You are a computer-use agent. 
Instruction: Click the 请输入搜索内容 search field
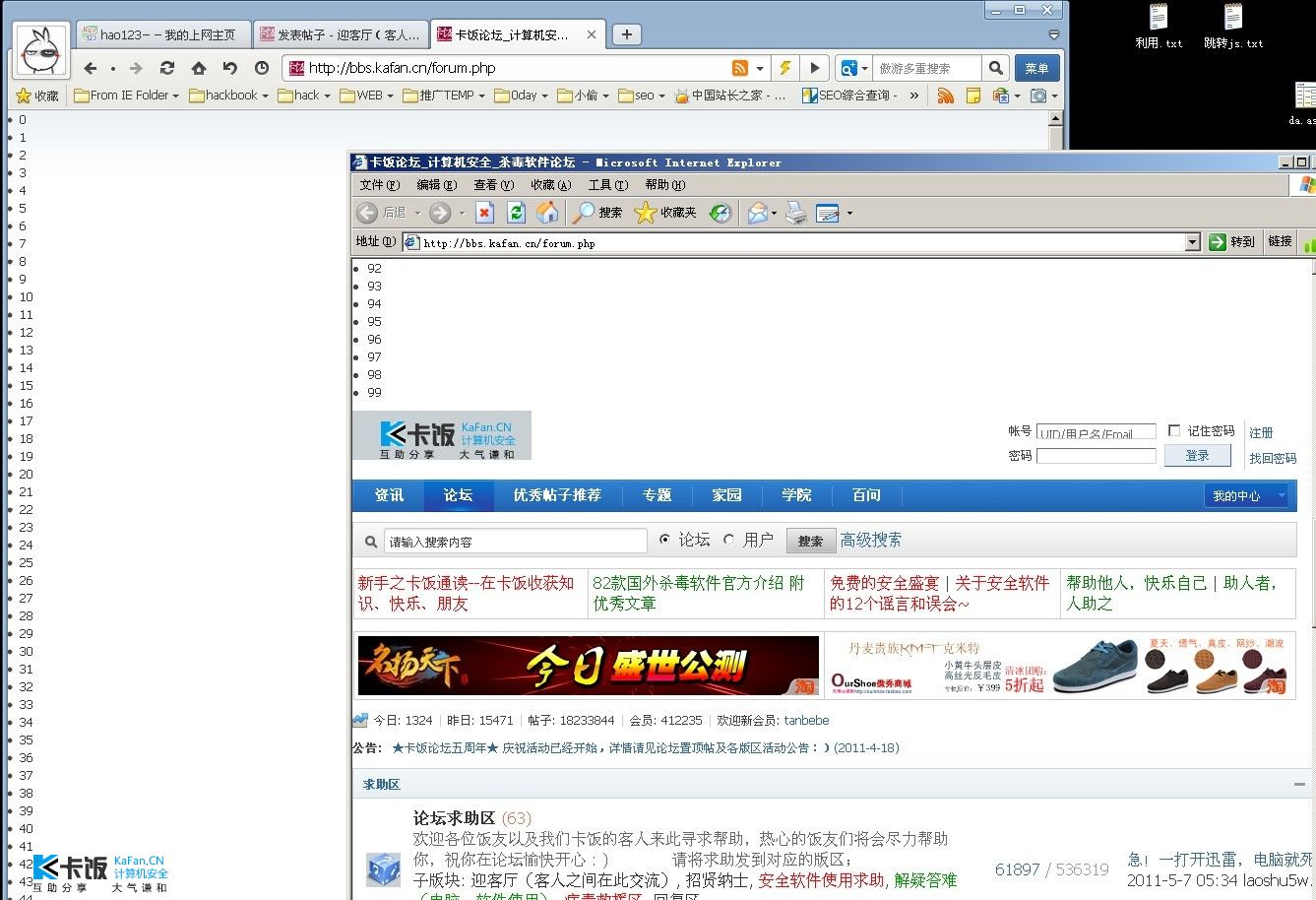click(x=516, y=542)
